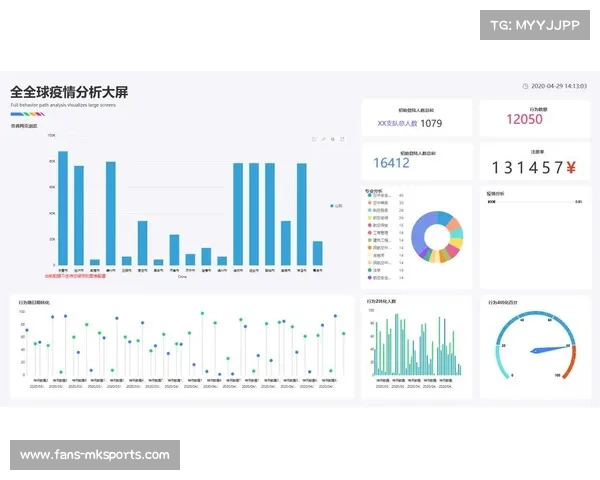Click the salmon orange donut chart segment

pyautogui.click(x=453, y=223)
